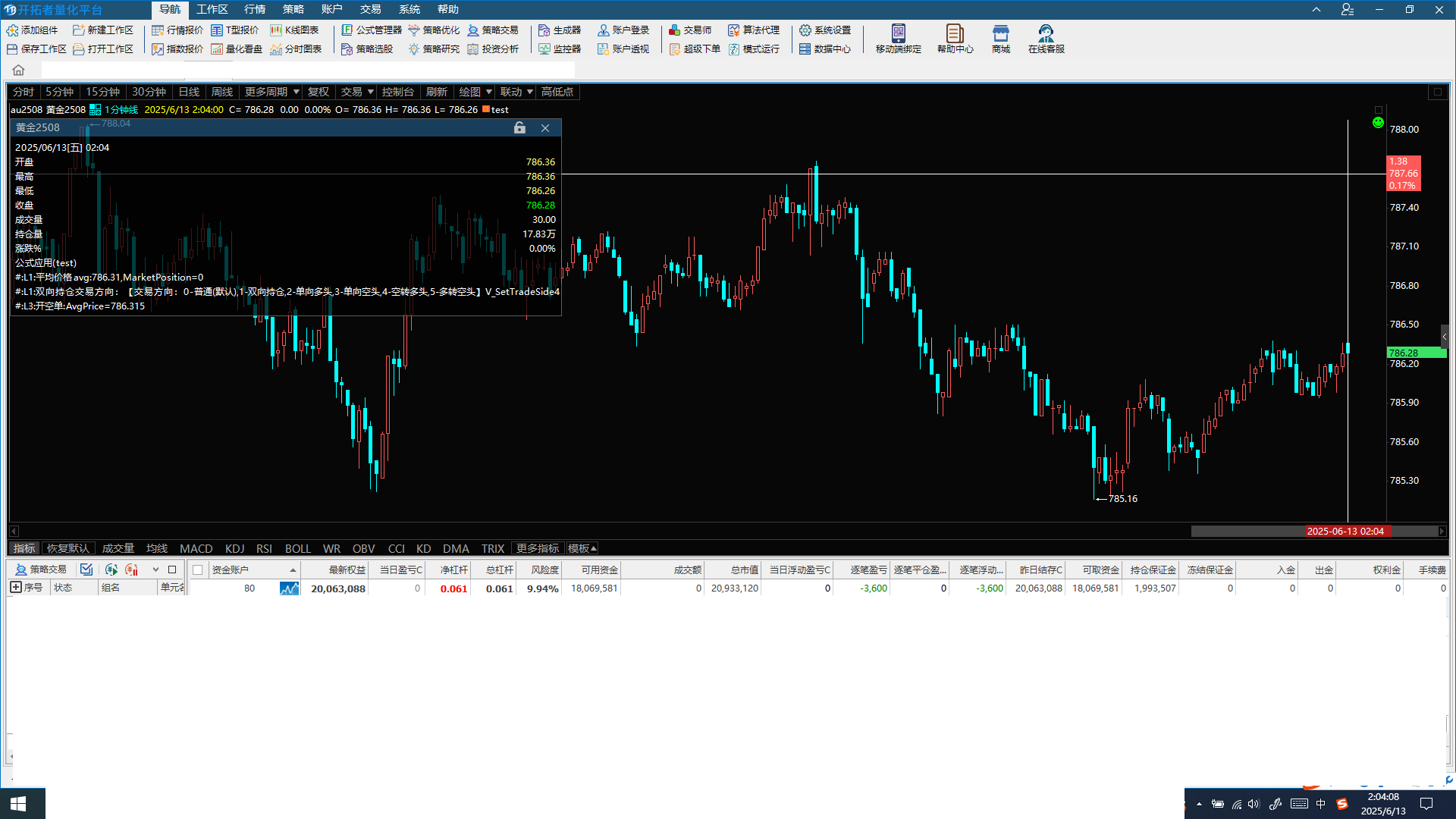Open the K线图表 candlestick chart tool

[x=294, y=30]
